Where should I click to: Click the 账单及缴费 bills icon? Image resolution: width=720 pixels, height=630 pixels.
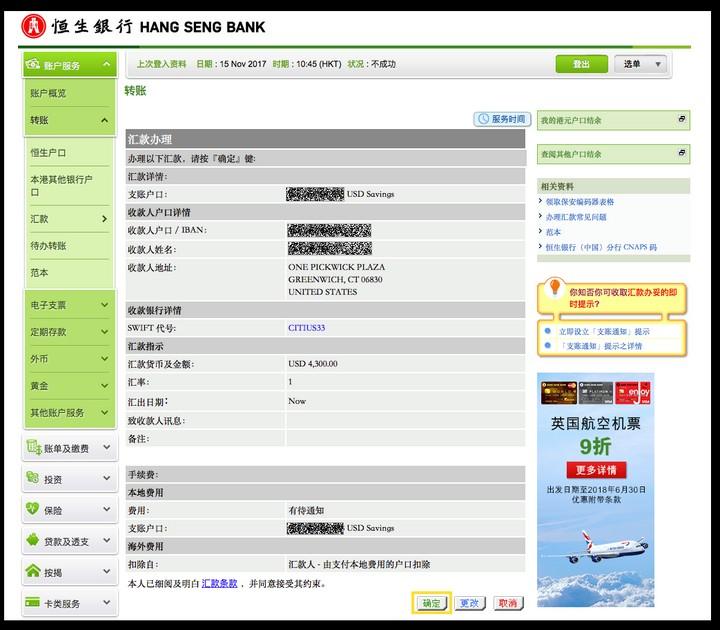coord(35,448)
